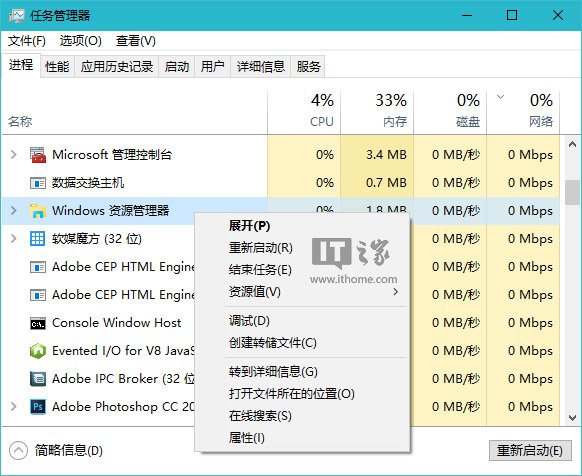The height and width of the screenshot is (476, 582).
Task: Select the 进程 tab
Action: pos(21,65)
